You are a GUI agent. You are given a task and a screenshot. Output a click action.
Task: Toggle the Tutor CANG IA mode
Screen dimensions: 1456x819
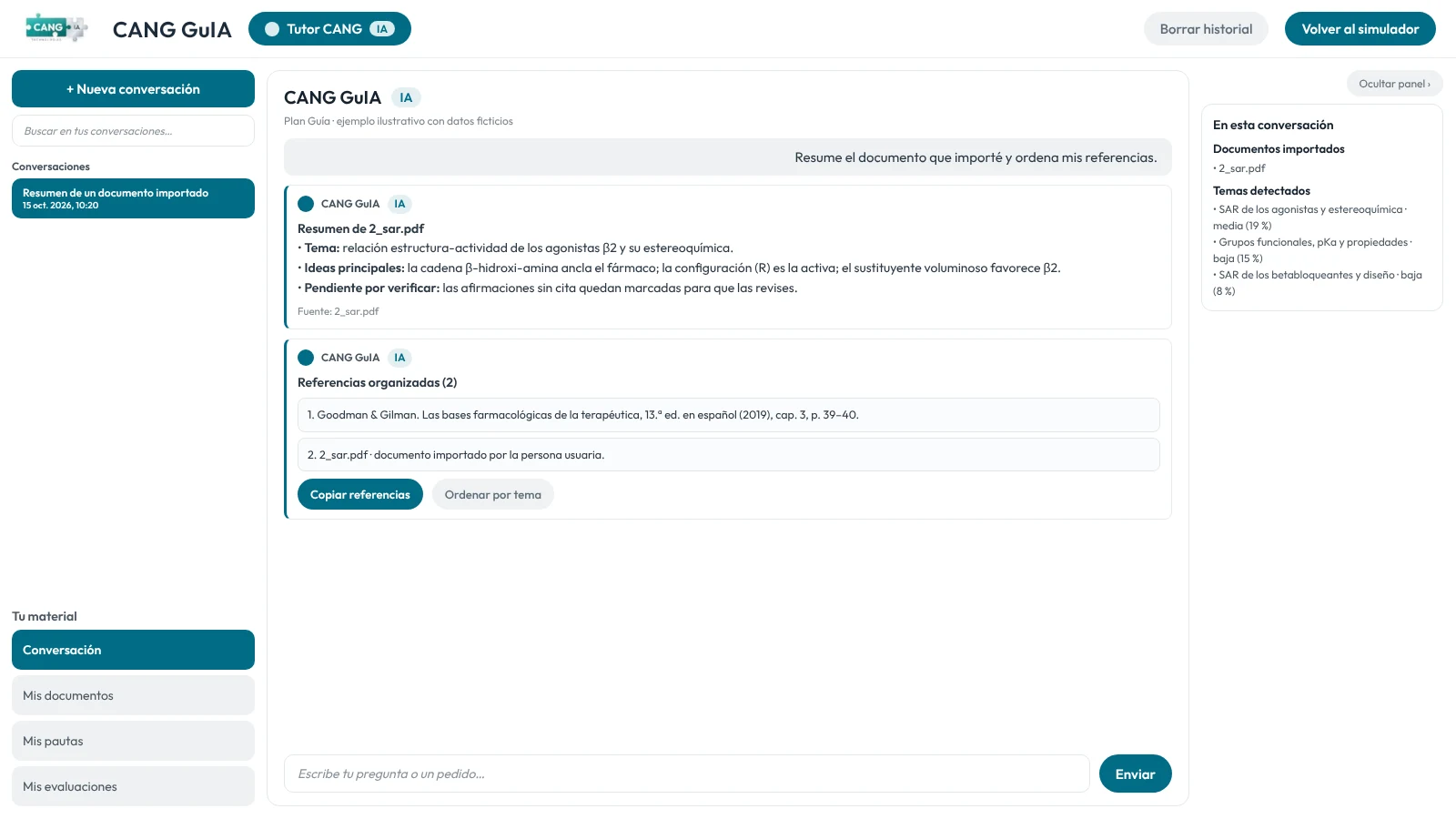[329, 29]
